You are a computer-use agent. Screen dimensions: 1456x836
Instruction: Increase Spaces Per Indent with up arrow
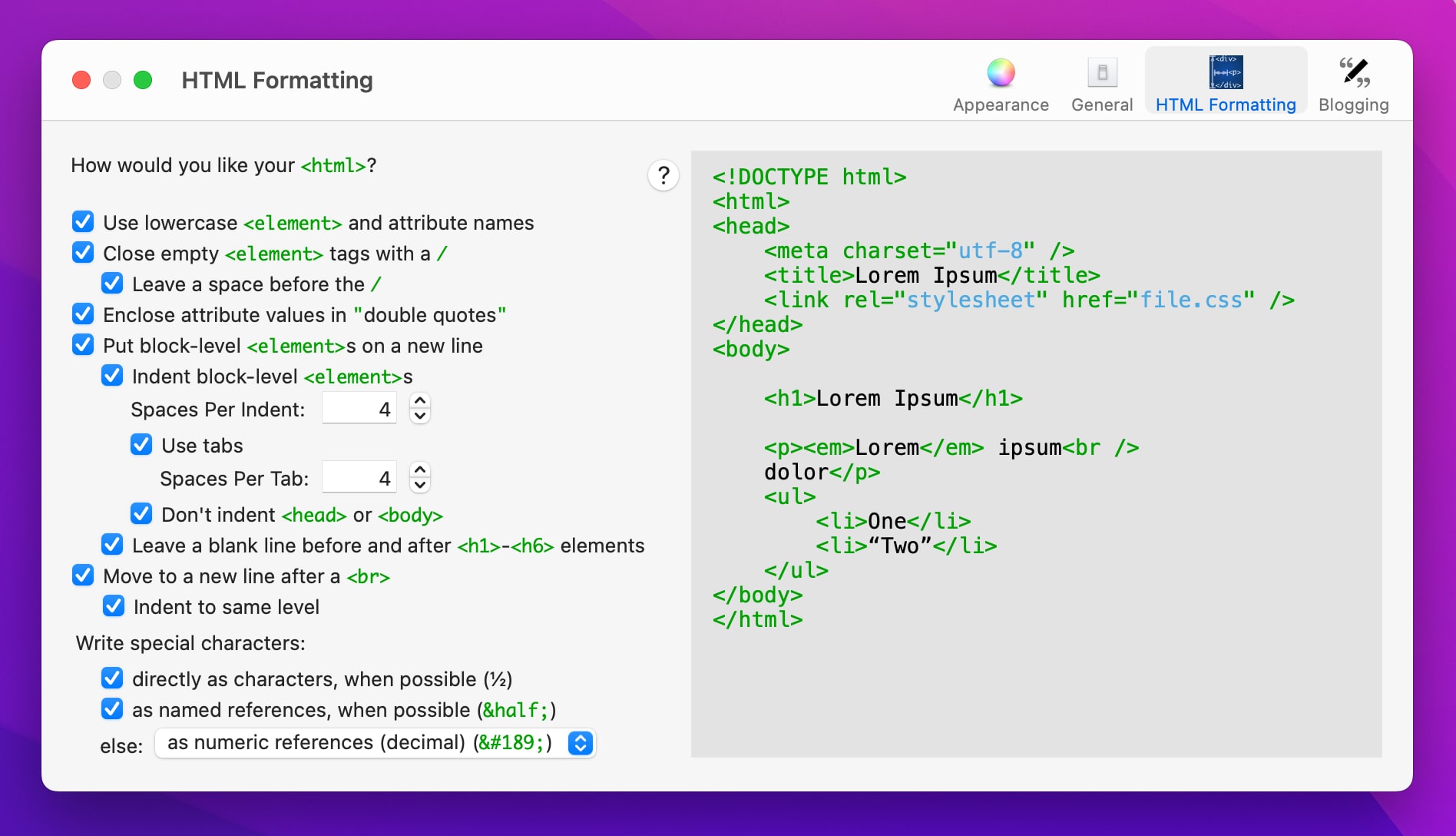(x=420, y=400)
